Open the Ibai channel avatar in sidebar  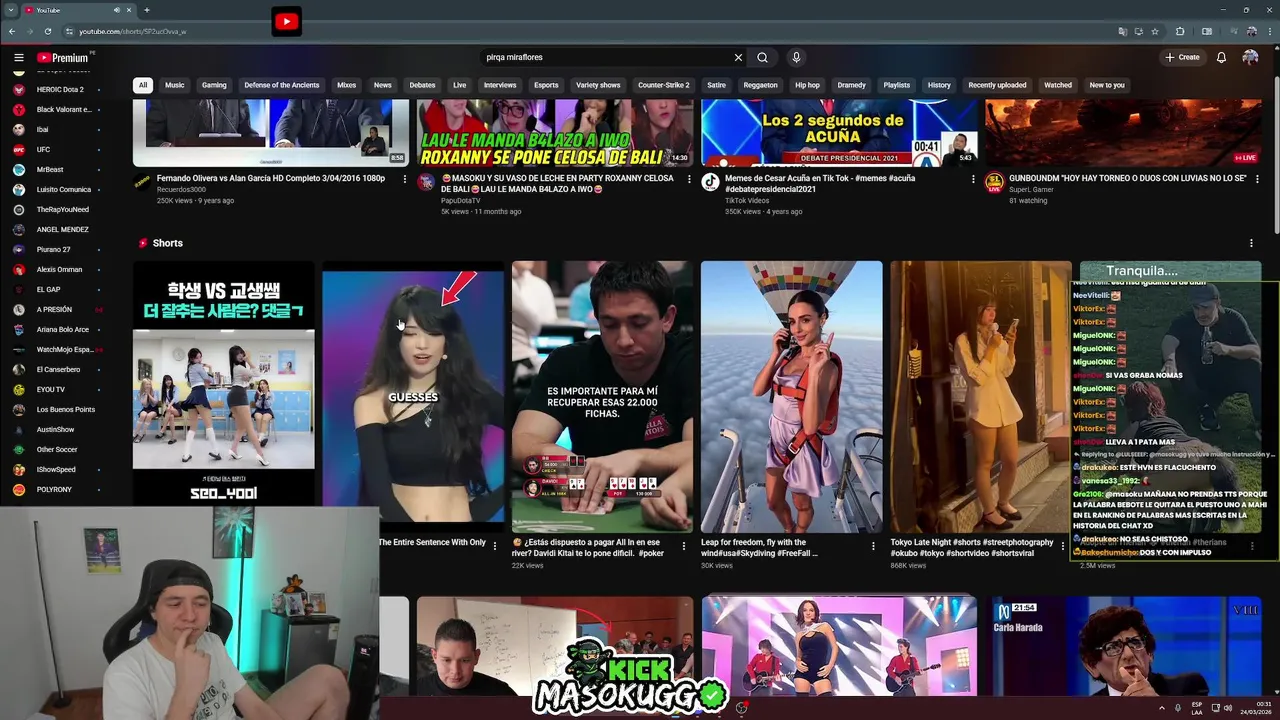(x=19, y=129)
